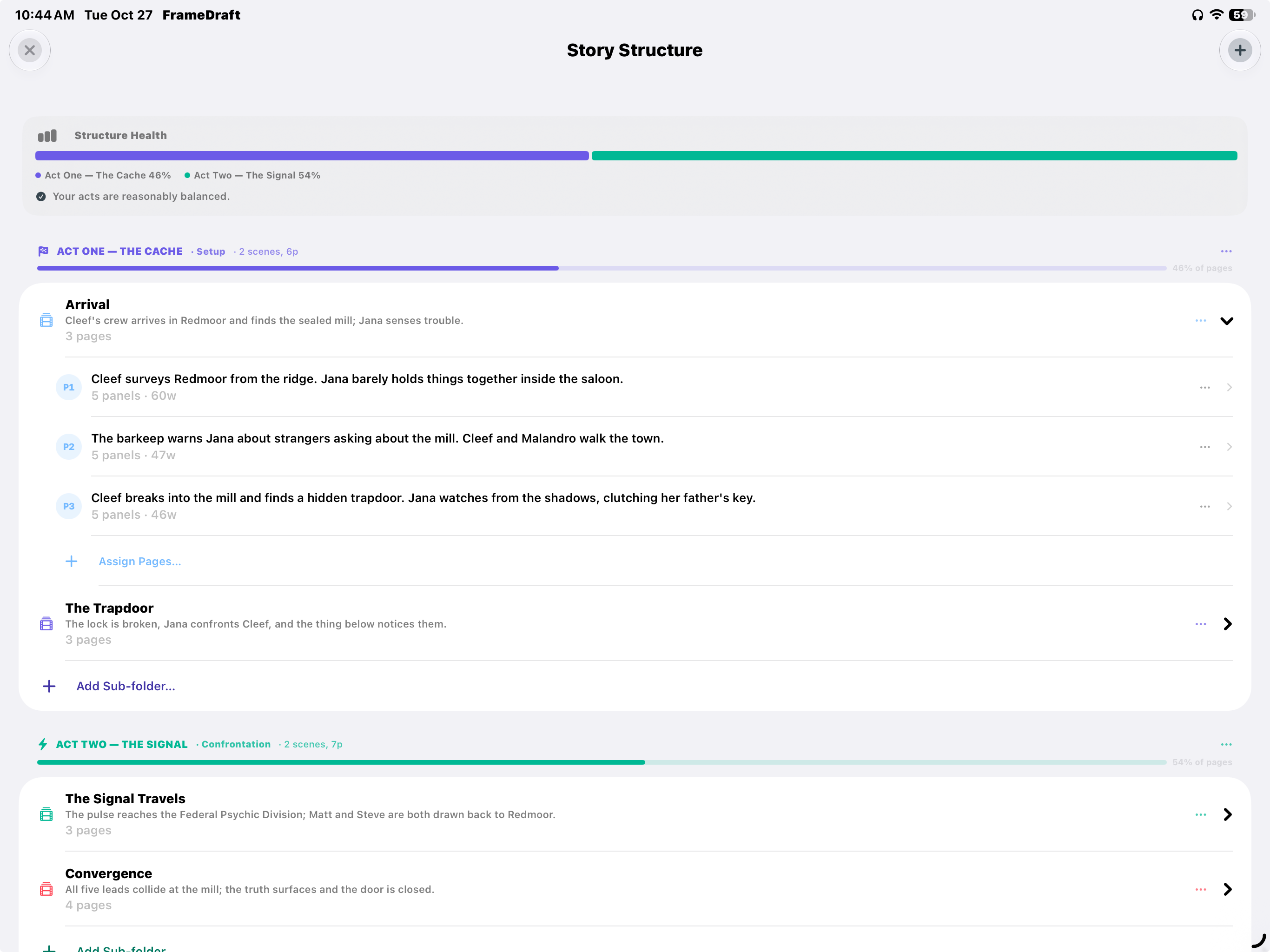
Task: Click the Convergence scene red icon
Action: tap(46, 889)
